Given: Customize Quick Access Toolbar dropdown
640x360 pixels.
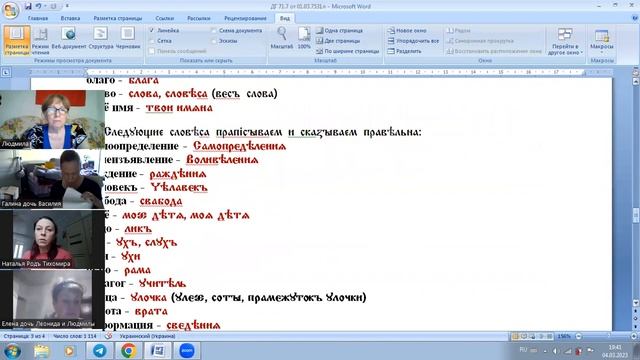Looking at the screenshot, I should tap(67, 6).
